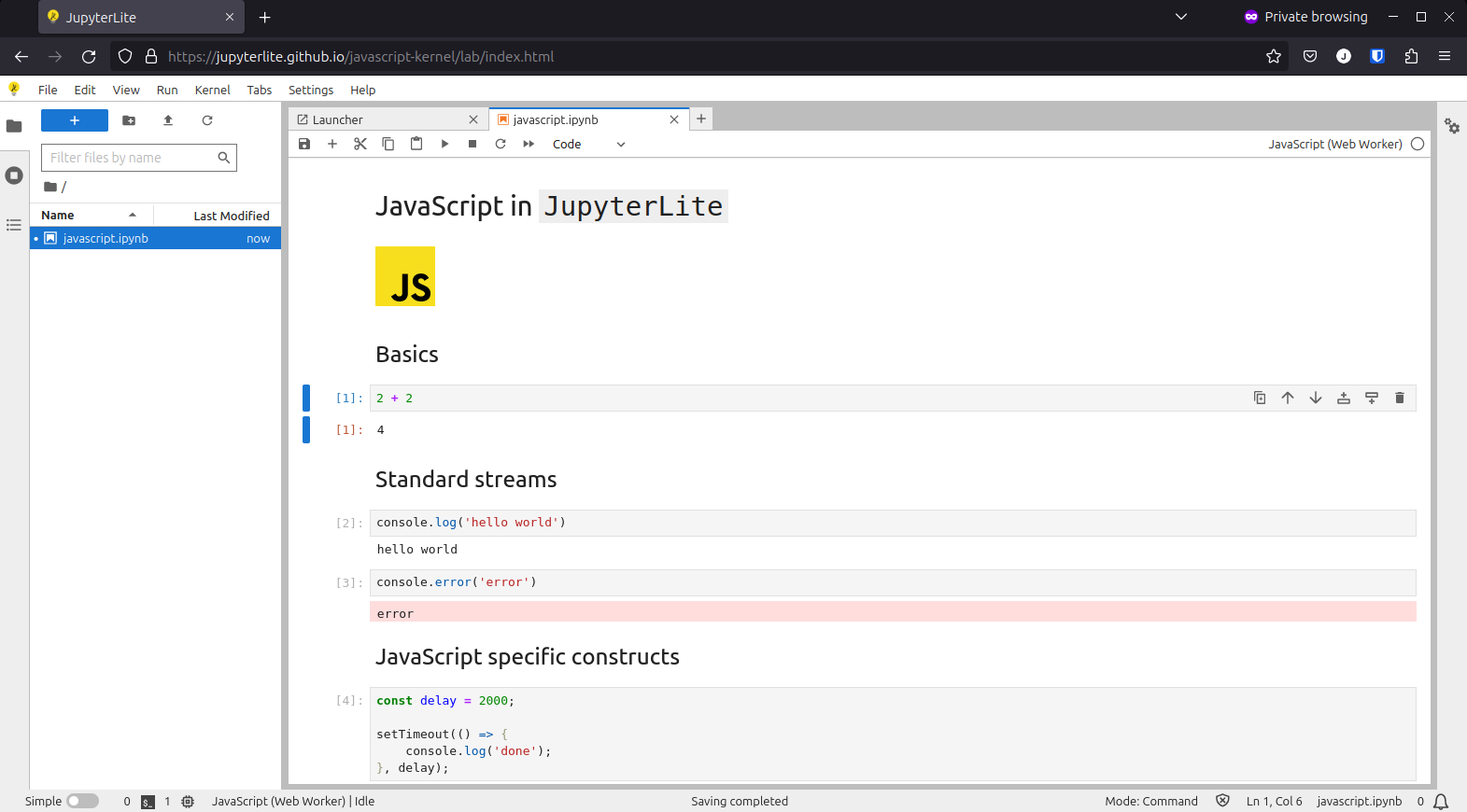Run the selected cell and advance
The height and width of the screenshot is (812, 1467).
click(444, 144)
